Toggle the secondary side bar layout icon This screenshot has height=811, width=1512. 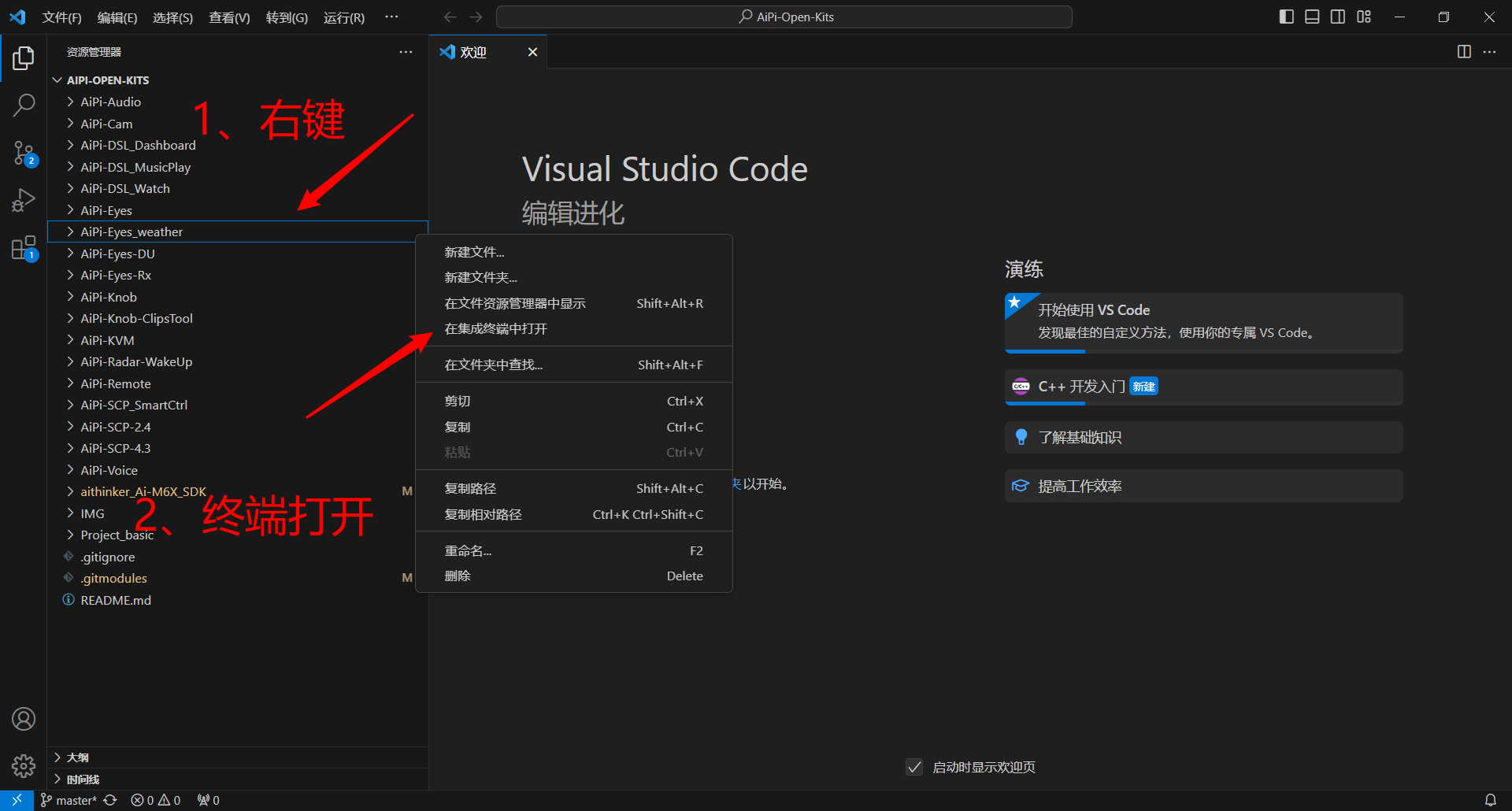1338,17
